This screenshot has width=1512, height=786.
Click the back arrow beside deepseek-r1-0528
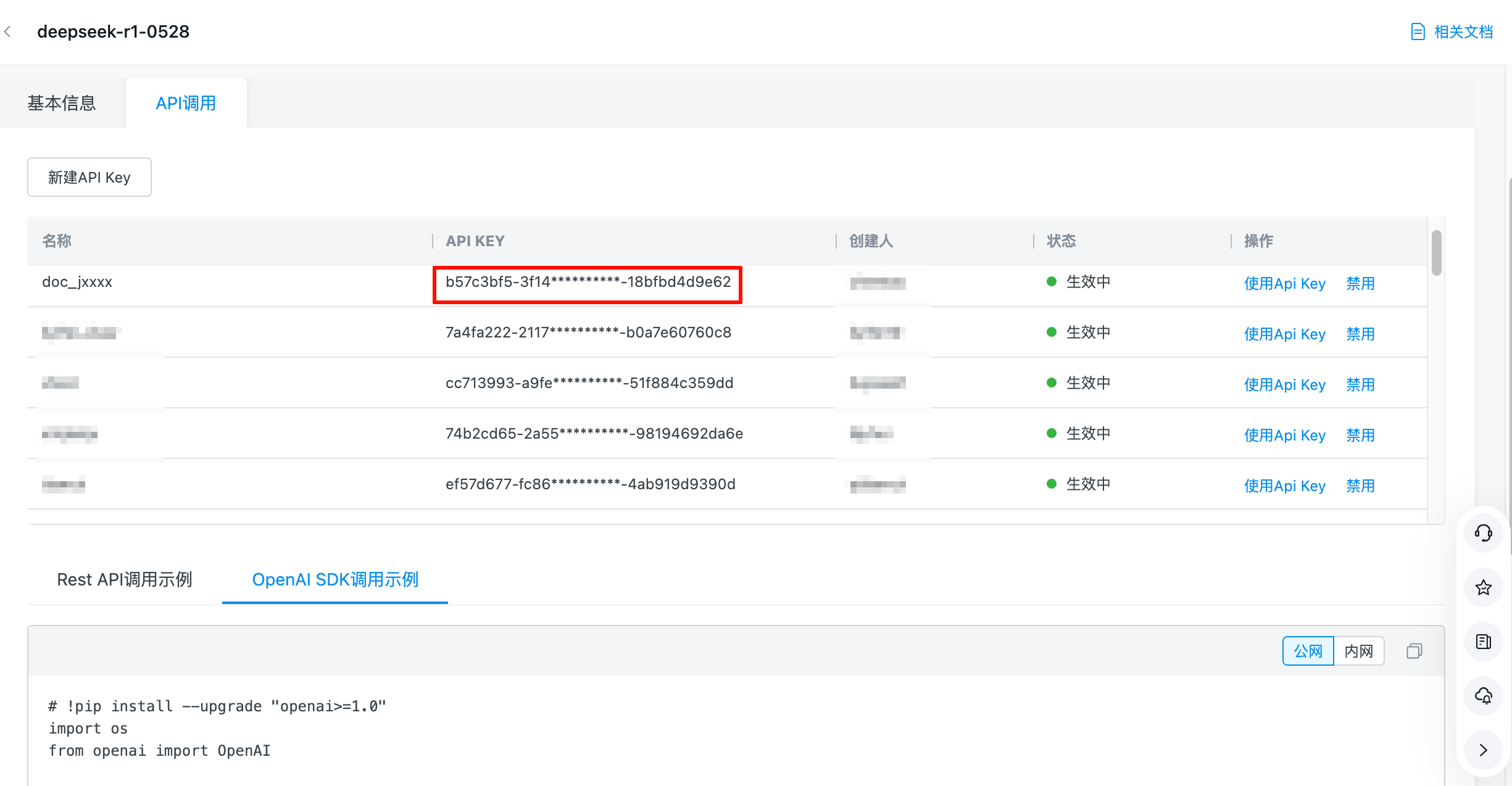point(8,31)
